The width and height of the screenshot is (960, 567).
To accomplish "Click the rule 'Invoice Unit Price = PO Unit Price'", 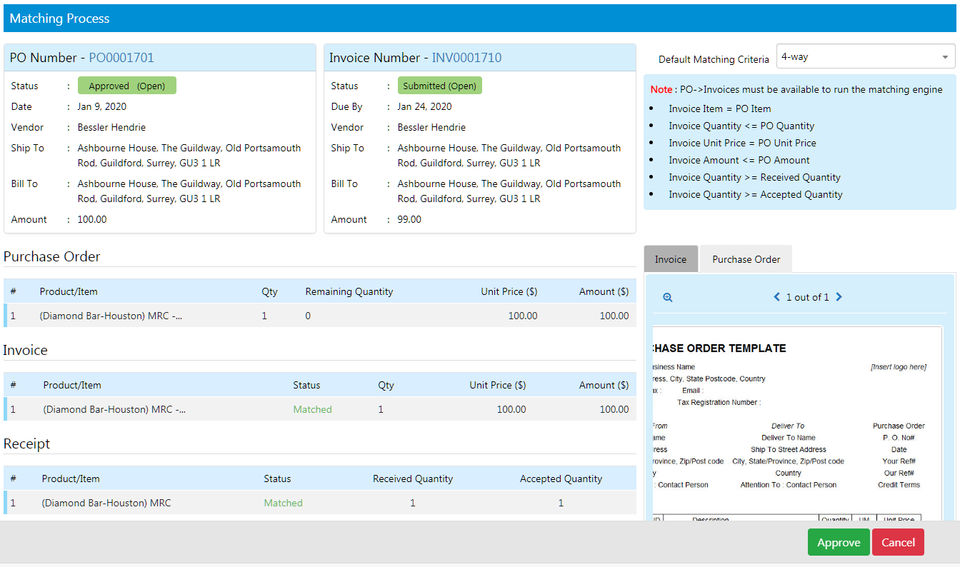I will pos(742,143).
